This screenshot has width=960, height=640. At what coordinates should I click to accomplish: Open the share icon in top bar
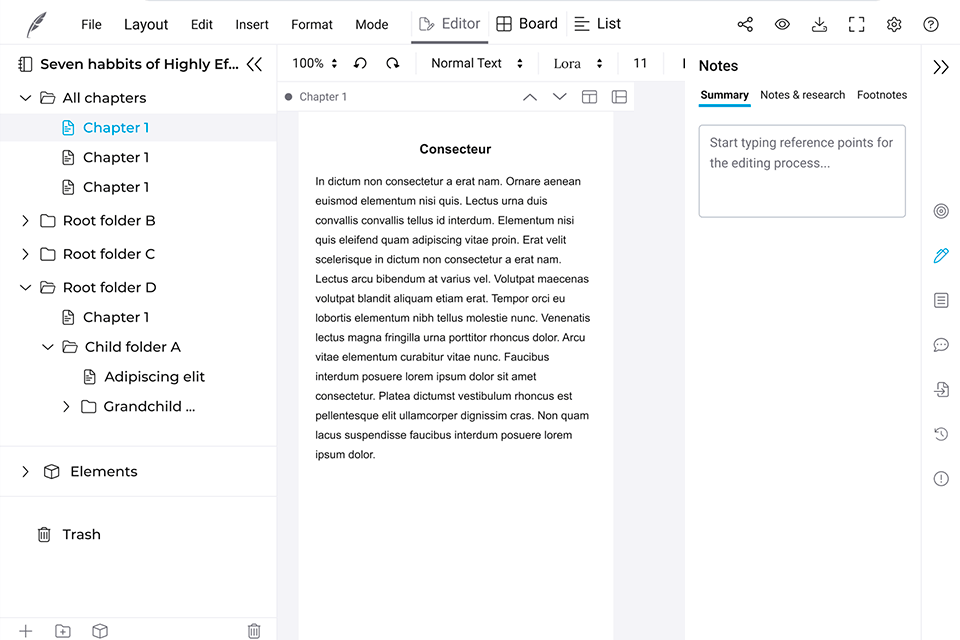tap(745, 24)
